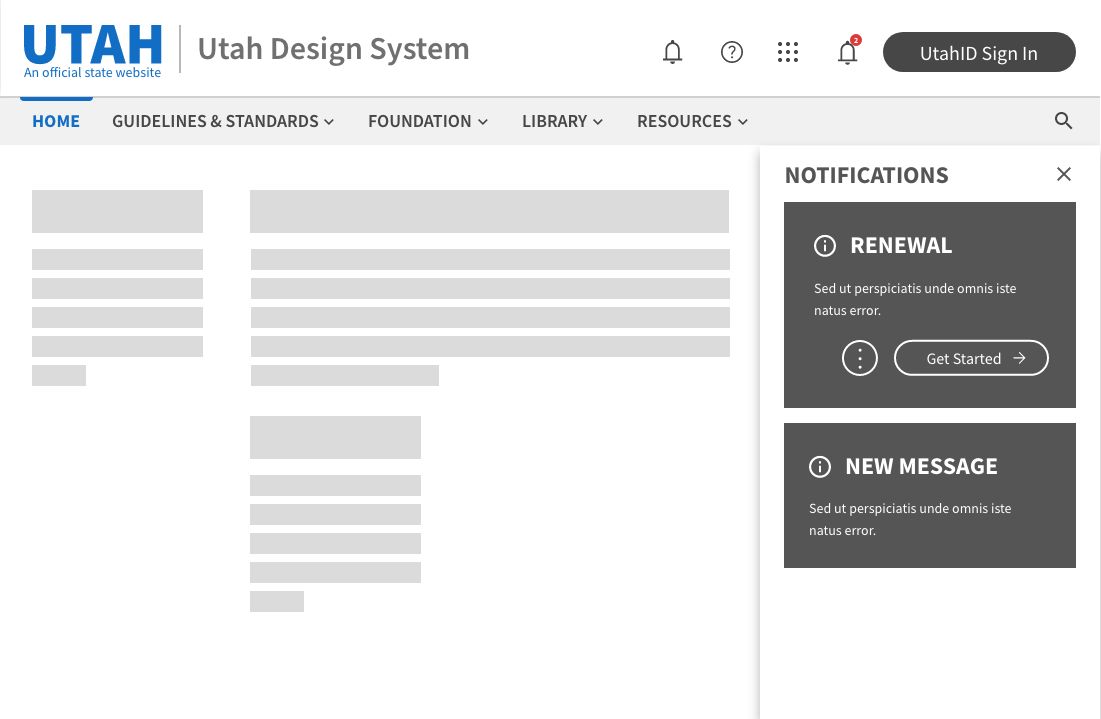Open the alerts bell icon near help
Image resolution: width=1101 pixels, height=719 pixels.
click(x=672, y=52)
